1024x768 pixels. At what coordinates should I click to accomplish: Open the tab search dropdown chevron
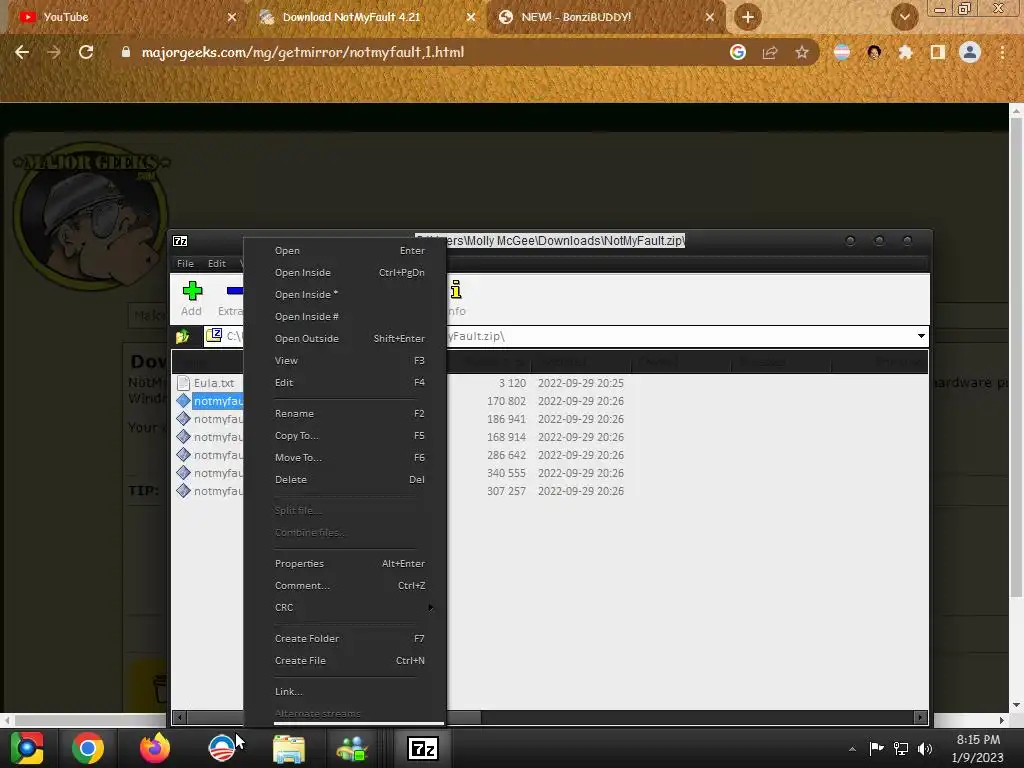coord(904,17)
